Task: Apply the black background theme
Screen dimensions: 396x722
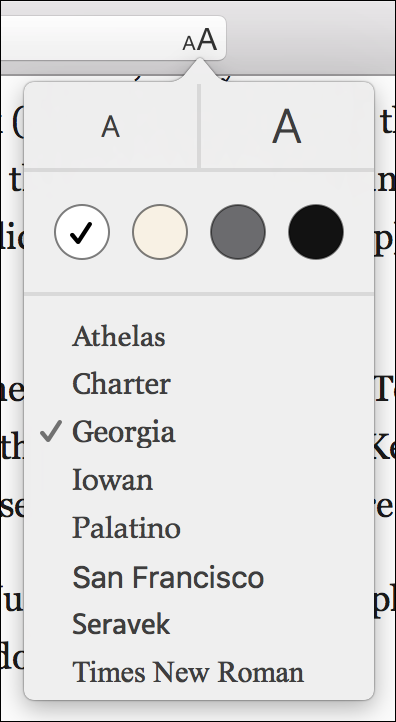Action: (x=316, y=232)
